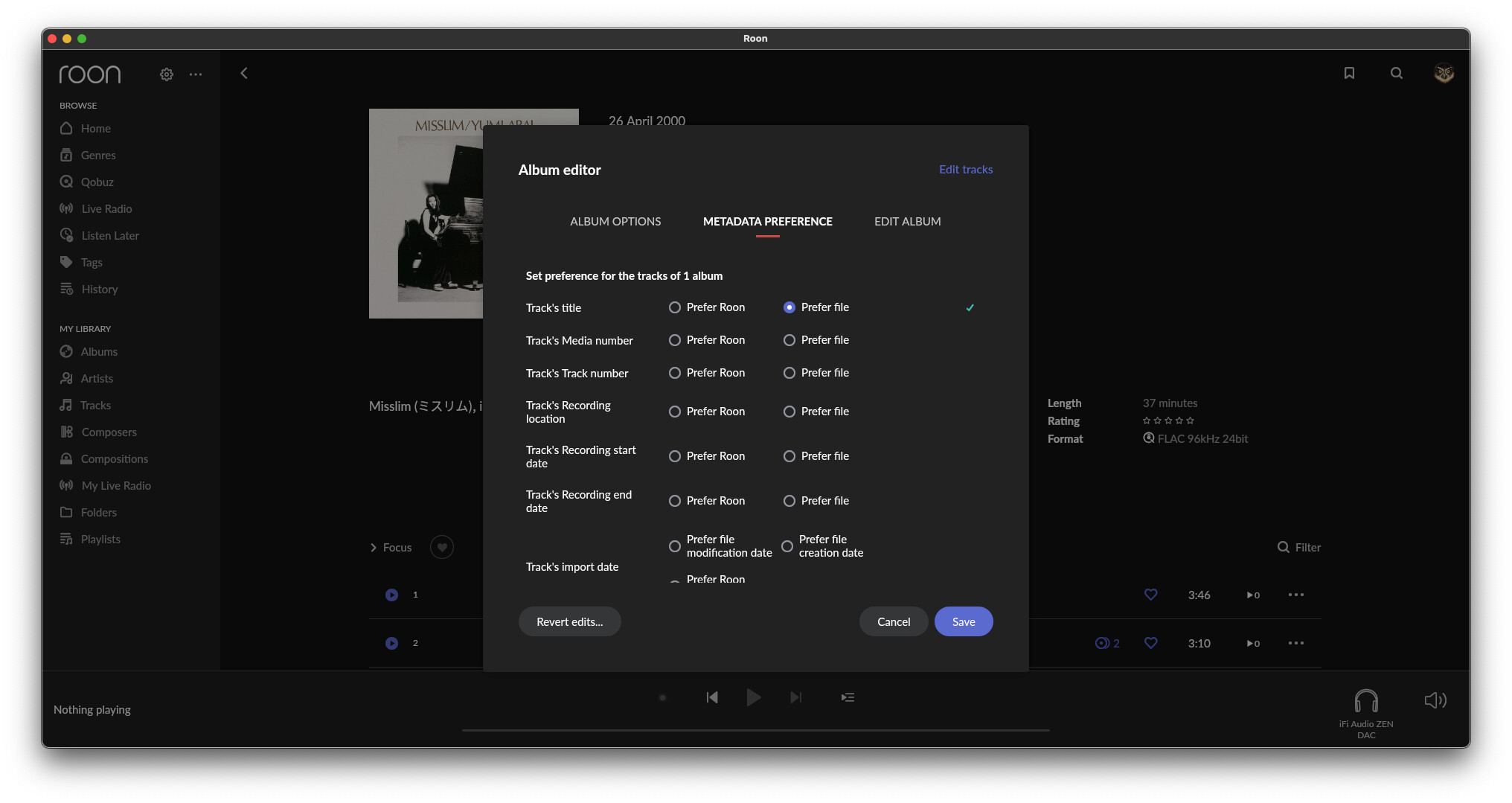Favorite track 1 with the heart icon

coord(1150,595)
